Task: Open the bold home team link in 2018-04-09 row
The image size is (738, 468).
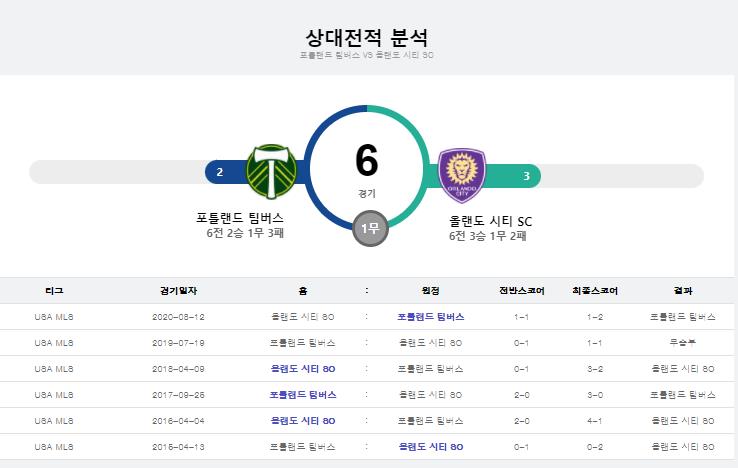Action: click(303, 369)
